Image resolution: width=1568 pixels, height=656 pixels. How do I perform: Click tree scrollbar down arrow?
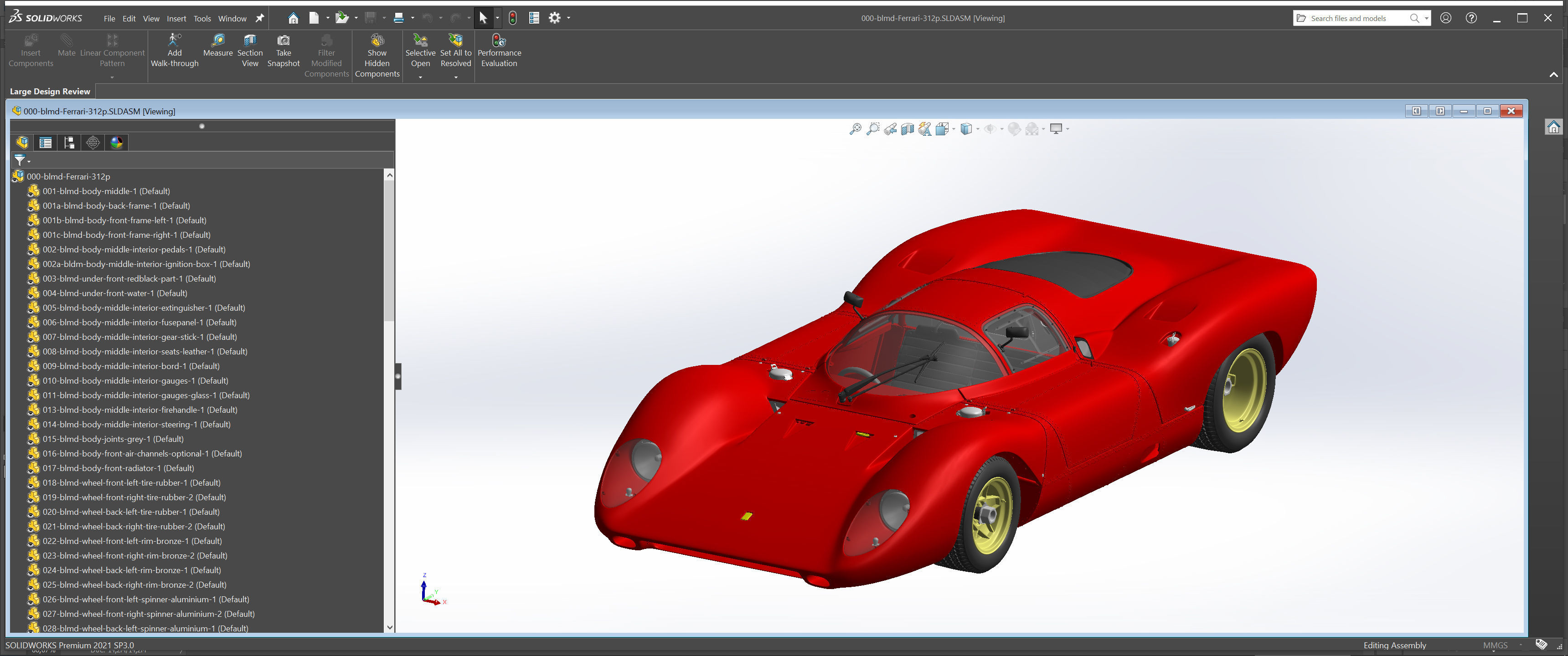(390, 627)
